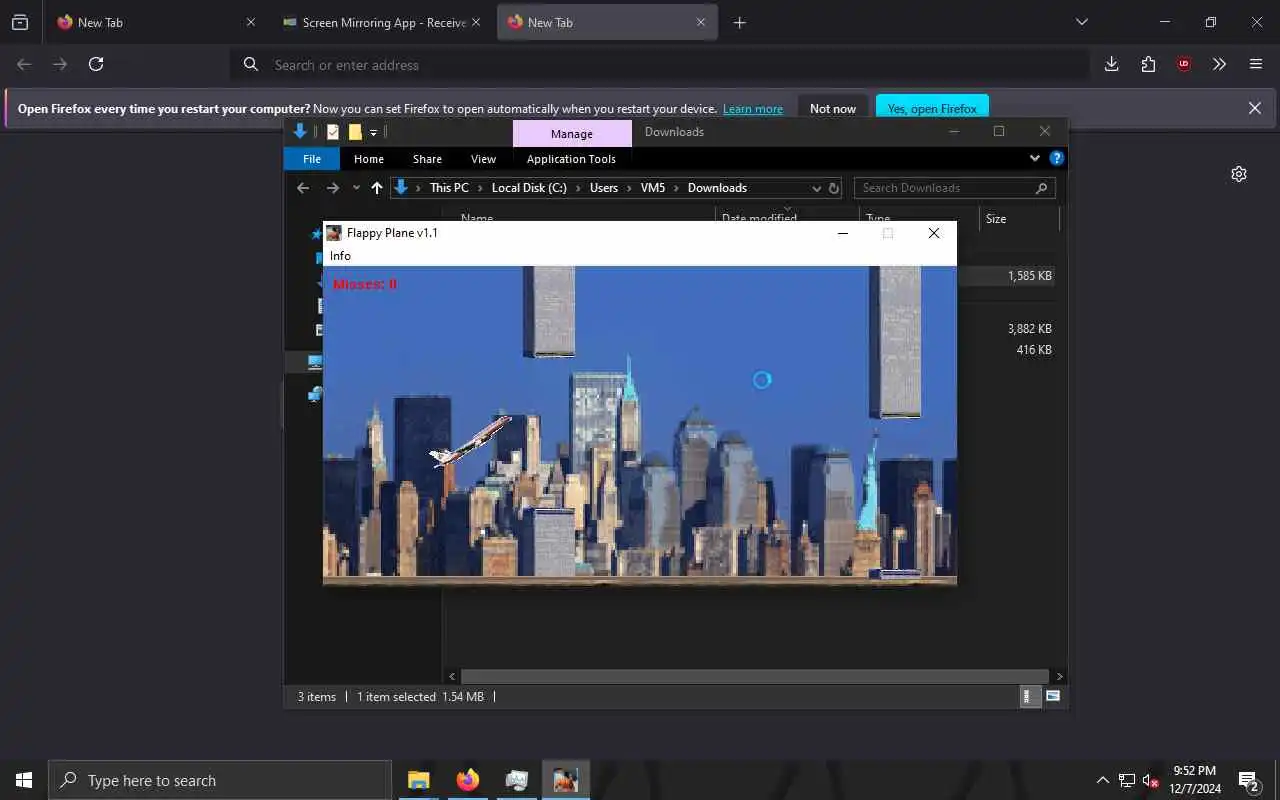The height and width of the screenshot is (800, 1280).
Task: Switch Explorer to large icons view
Action: pyautogui.click(x=1053, y=696)
